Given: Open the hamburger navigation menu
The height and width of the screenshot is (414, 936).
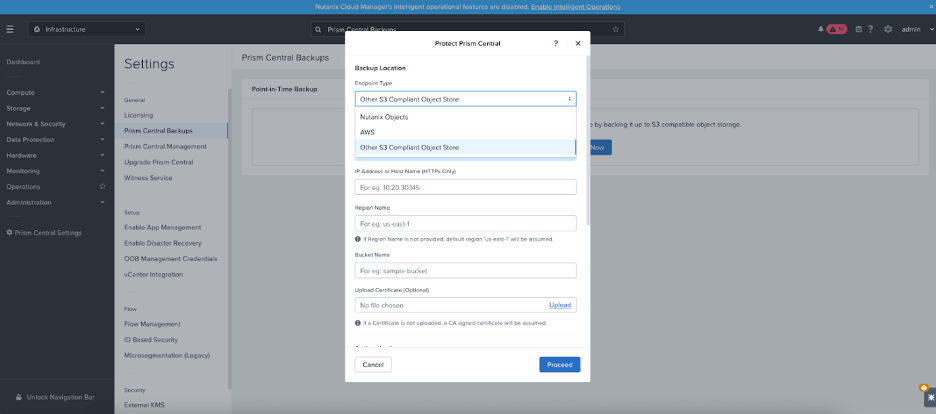Looking at the screenshot, I should [x=10, y=29].
